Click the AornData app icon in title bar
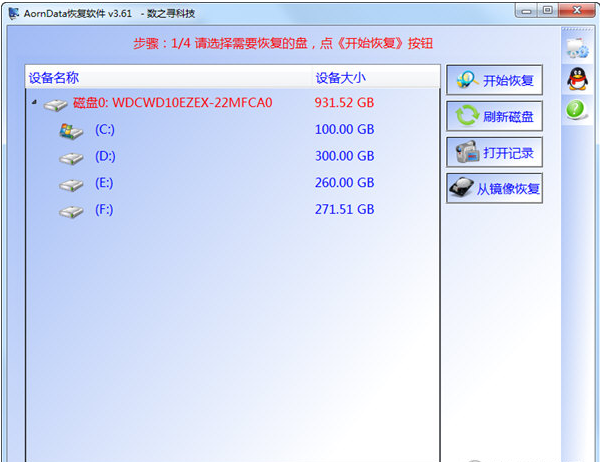The height and width of the screenshot is (462, 600). tap(14, 13)
